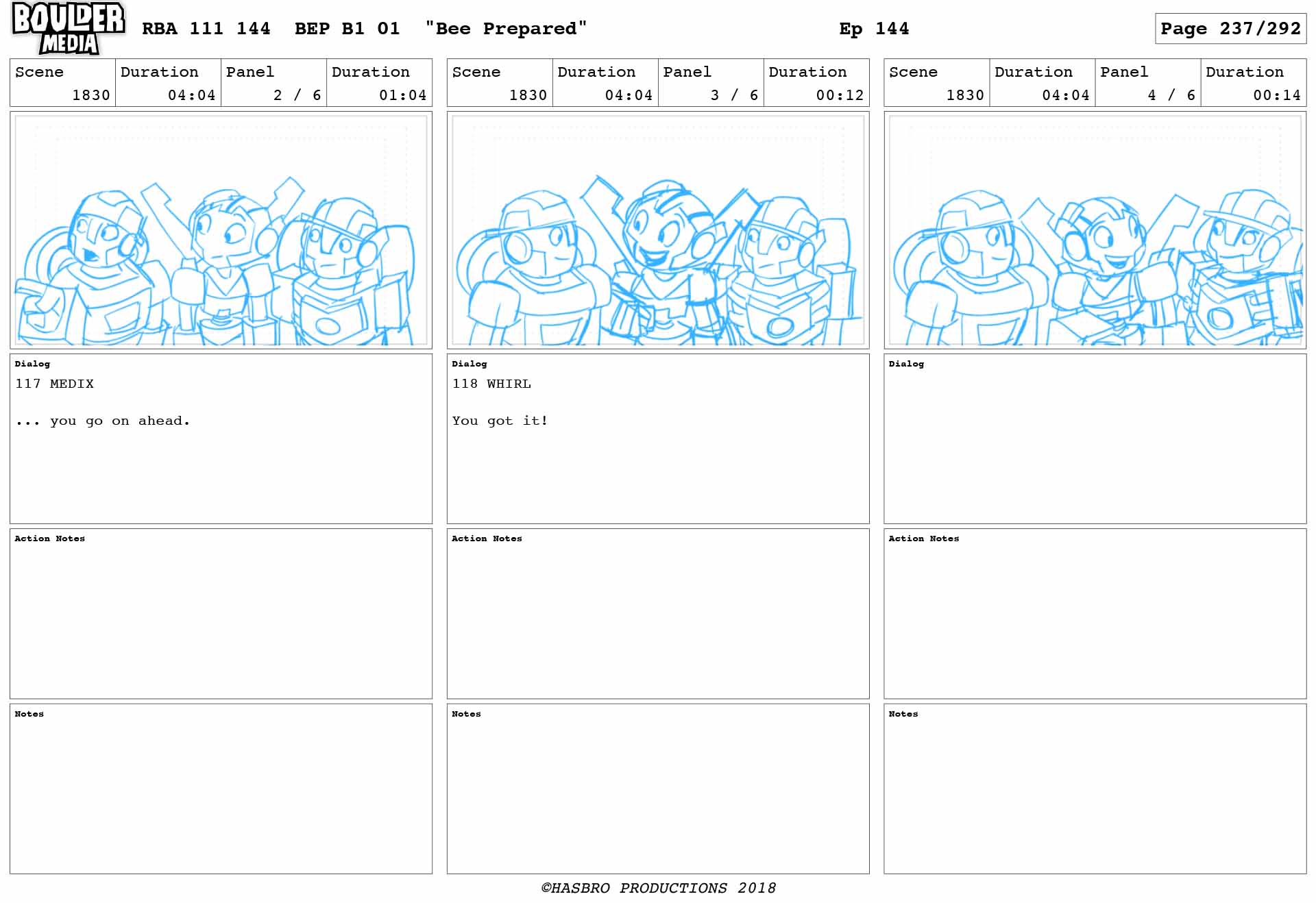Click the Action Notes box under panel 2
This screenshot has height=903, width=1316.
point(221,613)
